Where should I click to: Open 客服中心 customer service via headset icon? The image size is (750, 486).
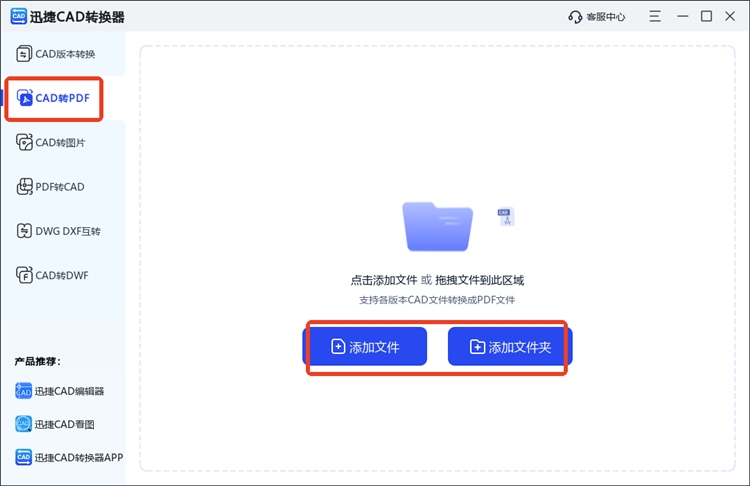click(575, 17)
